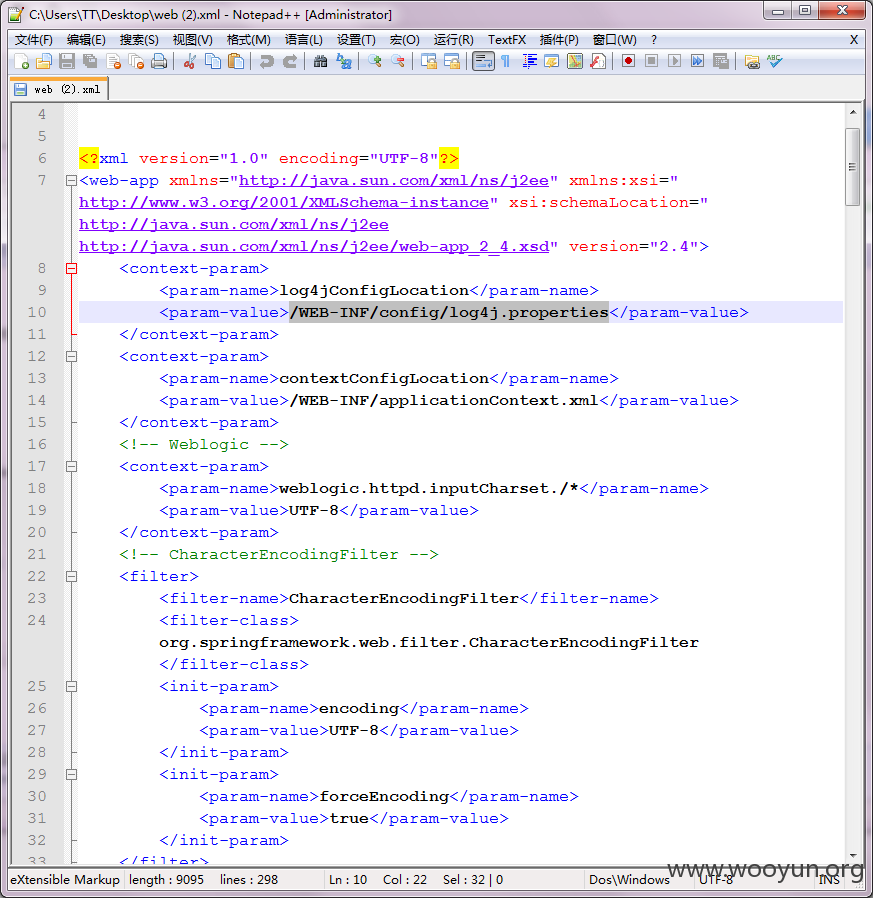
Task: Run the ABC spell-check icon
Action: (x=774, y=61)
